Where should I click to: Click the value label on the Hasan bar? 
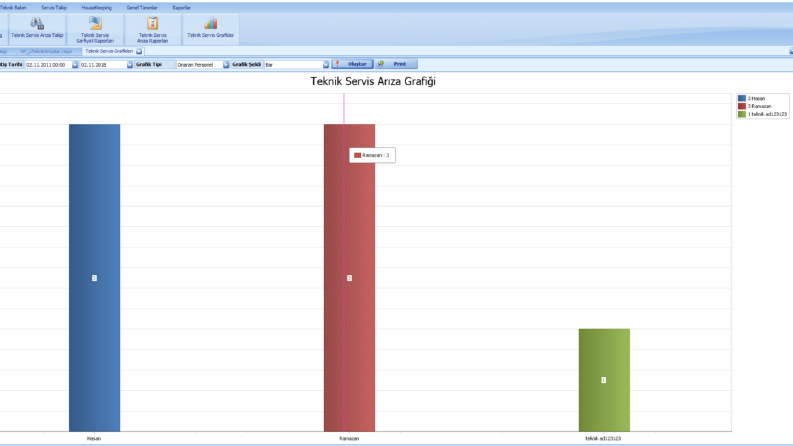point(94,278)
